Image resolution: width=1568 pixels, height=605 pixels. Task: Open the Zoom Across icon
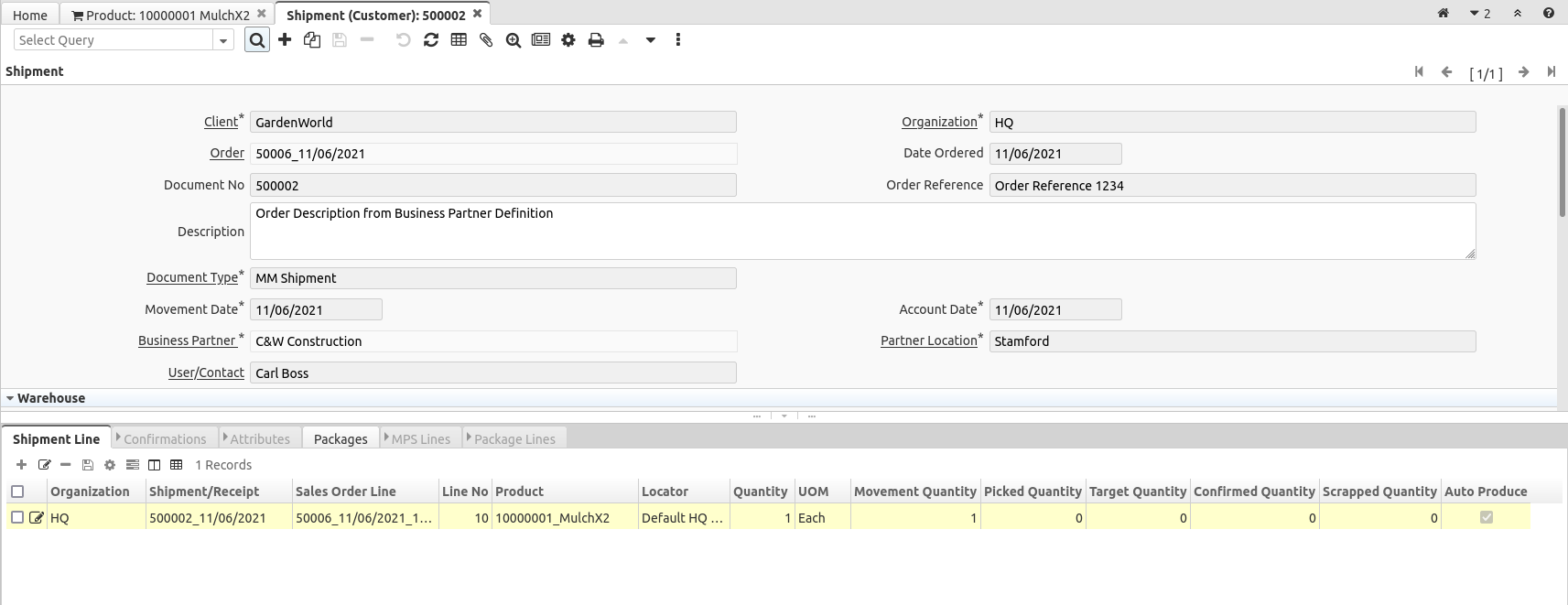[x=514, y=40]
